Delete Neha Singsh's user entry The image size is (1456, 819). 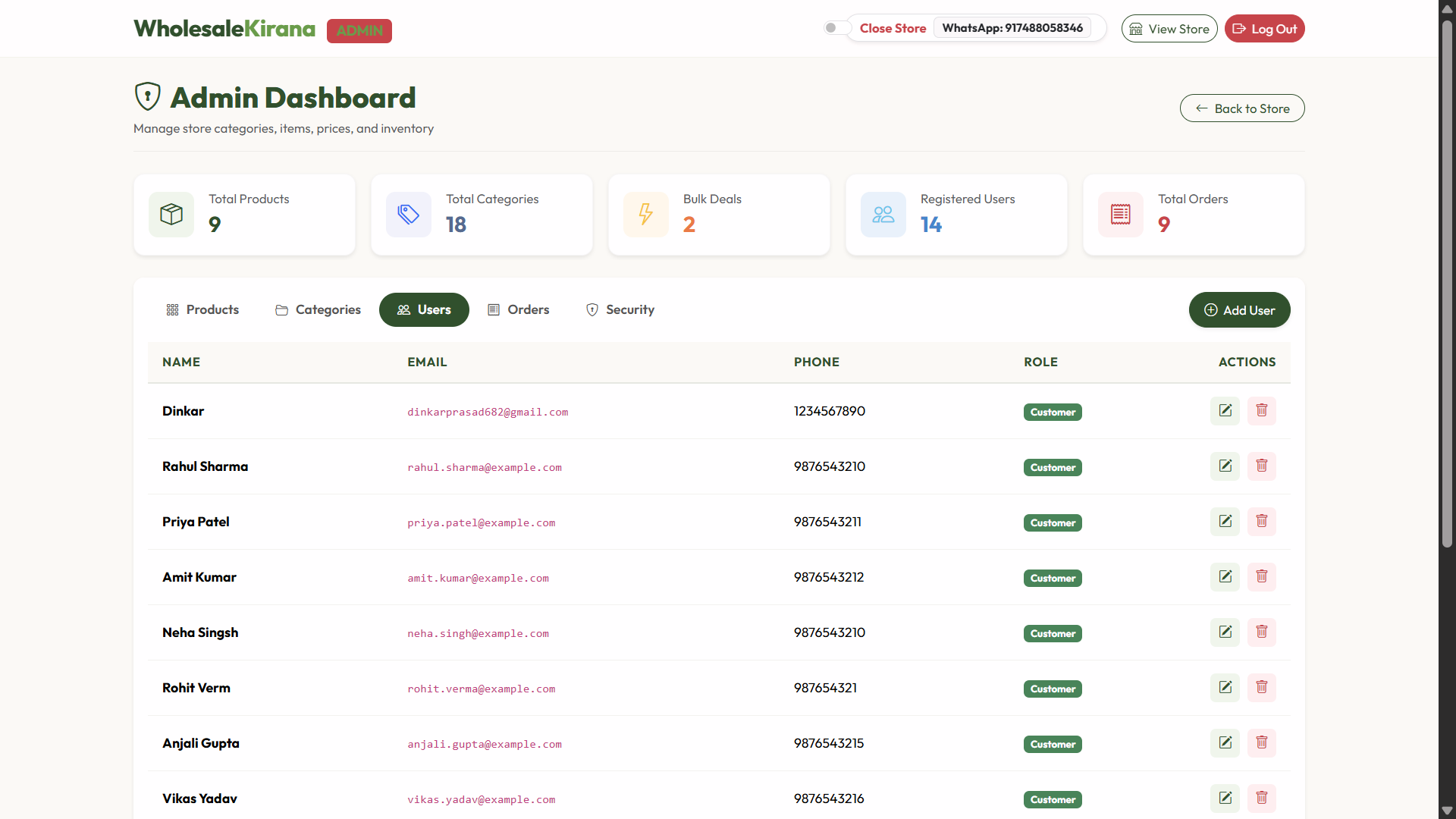click(x=1262, y=632)
